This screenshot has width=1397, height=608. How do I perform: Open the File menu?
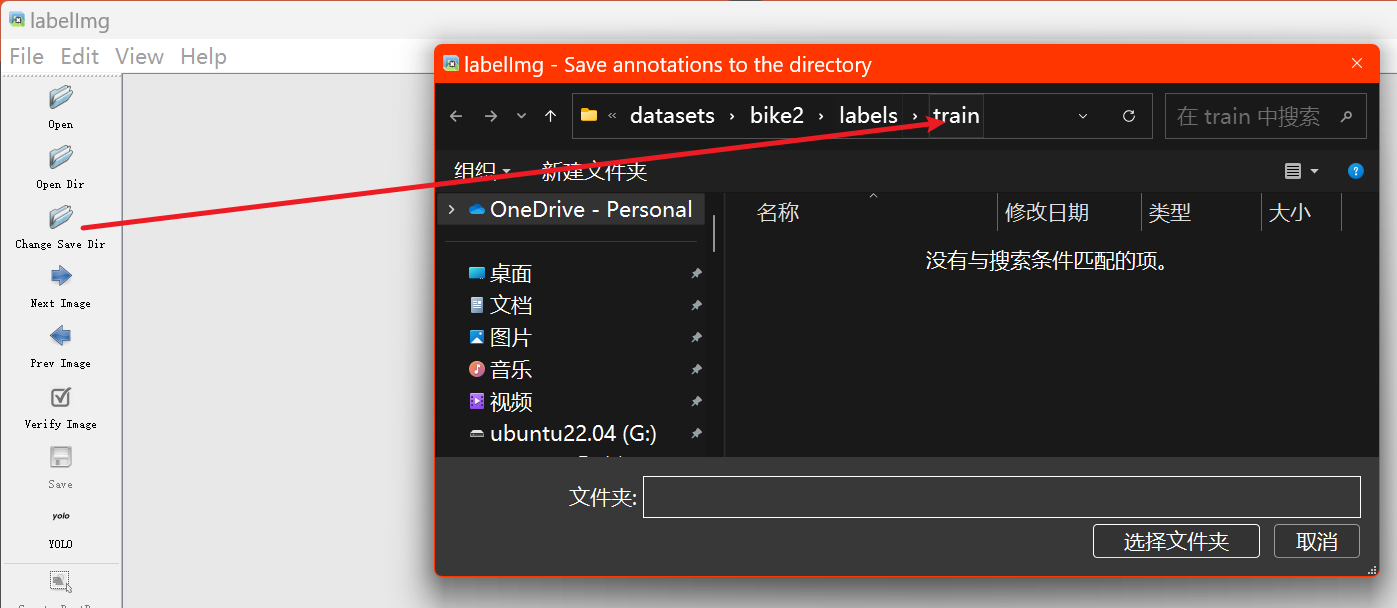tap(26, 56)
